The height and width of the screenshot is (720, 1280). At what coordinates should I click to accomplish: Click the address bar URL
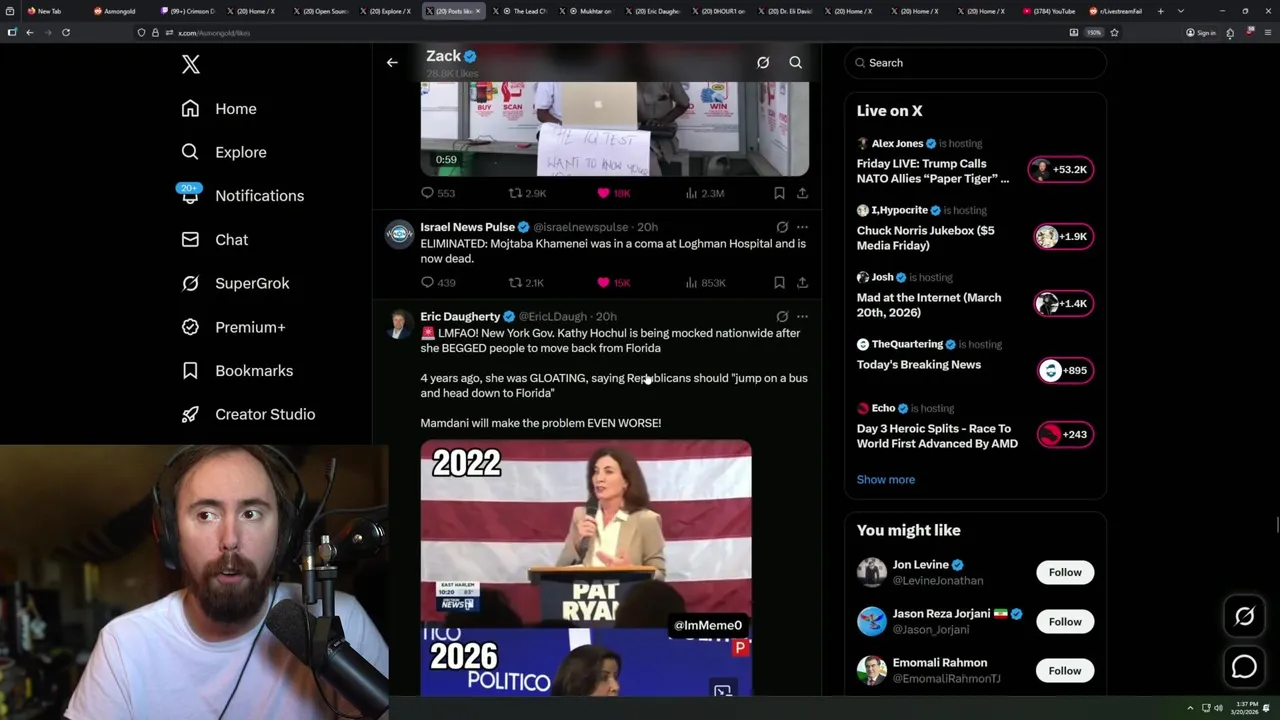[x=214, y=33]
